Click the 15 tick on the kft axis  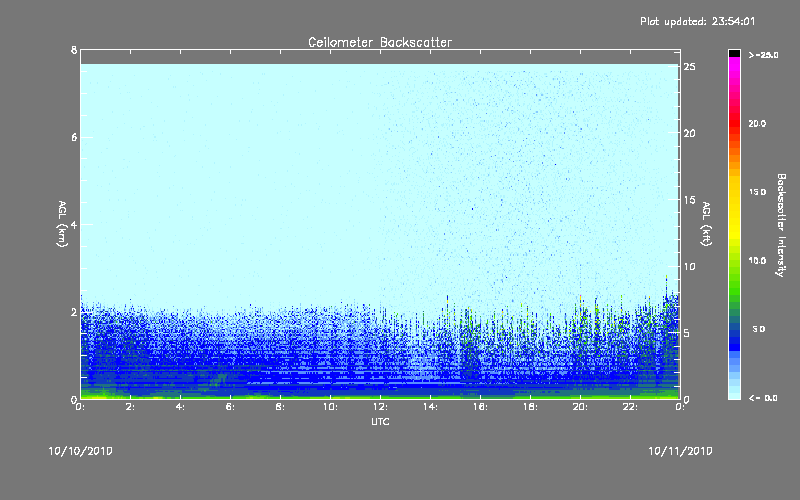(690, 200)
